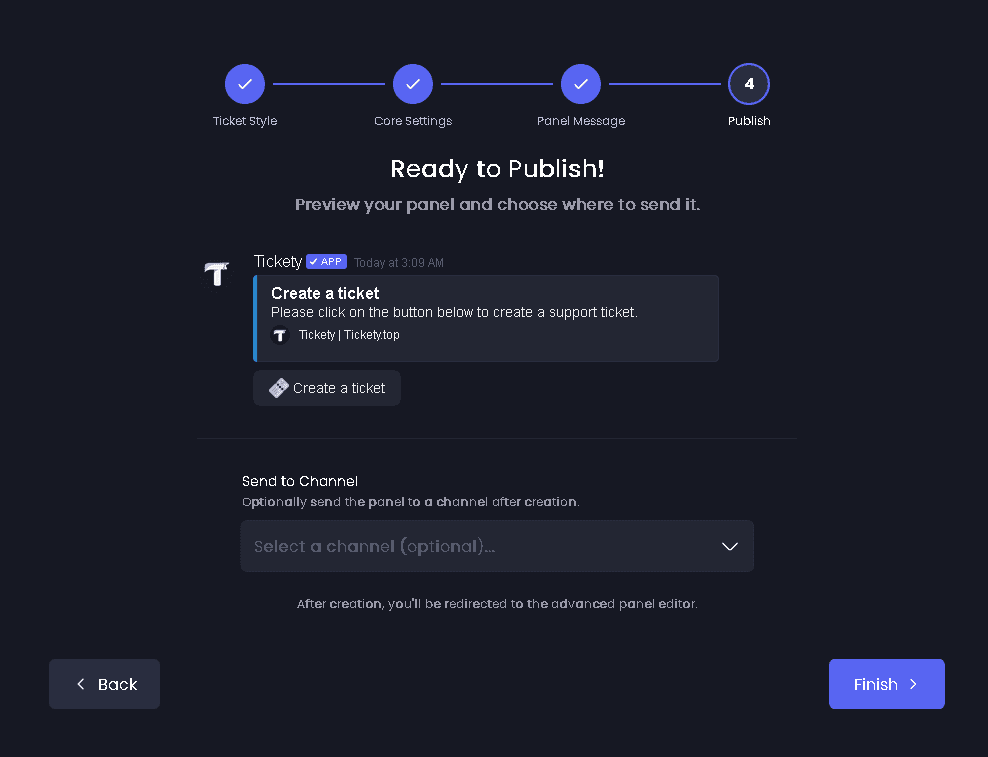
Task: Click the Create a ticket preview button
Action: [326, 388]
